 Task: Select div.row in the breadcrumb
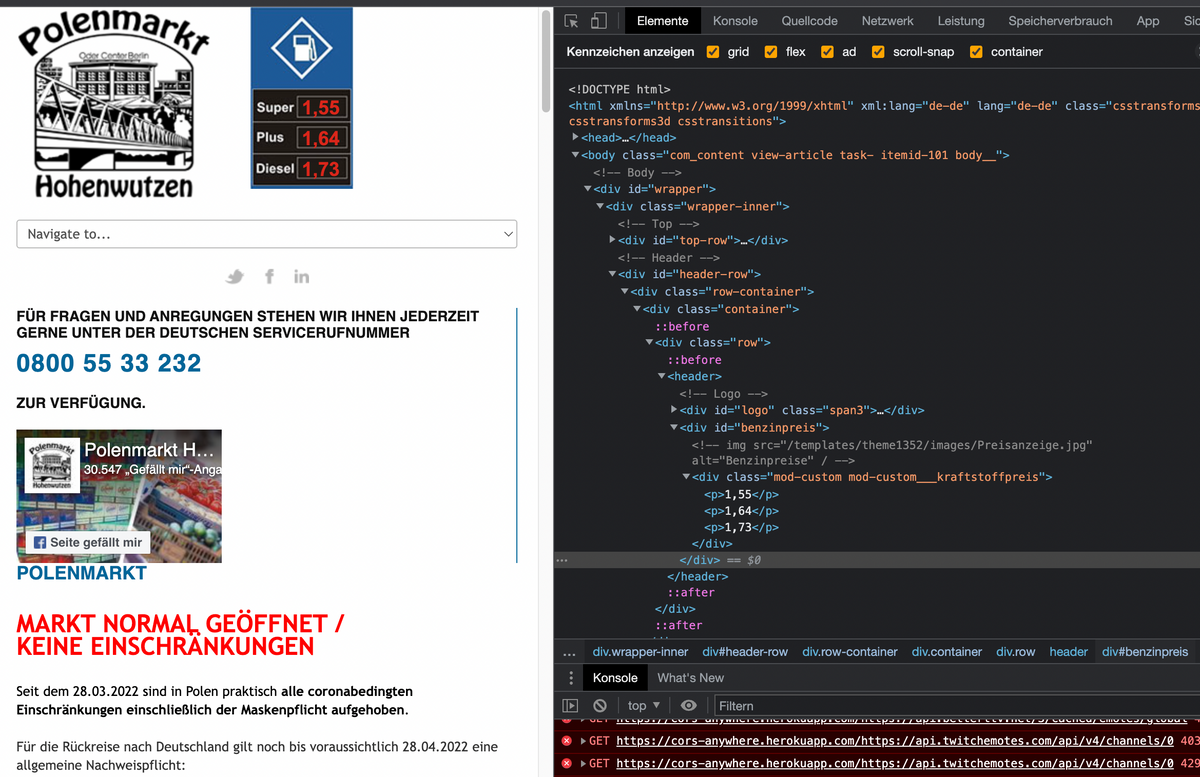click(1016, 652)
